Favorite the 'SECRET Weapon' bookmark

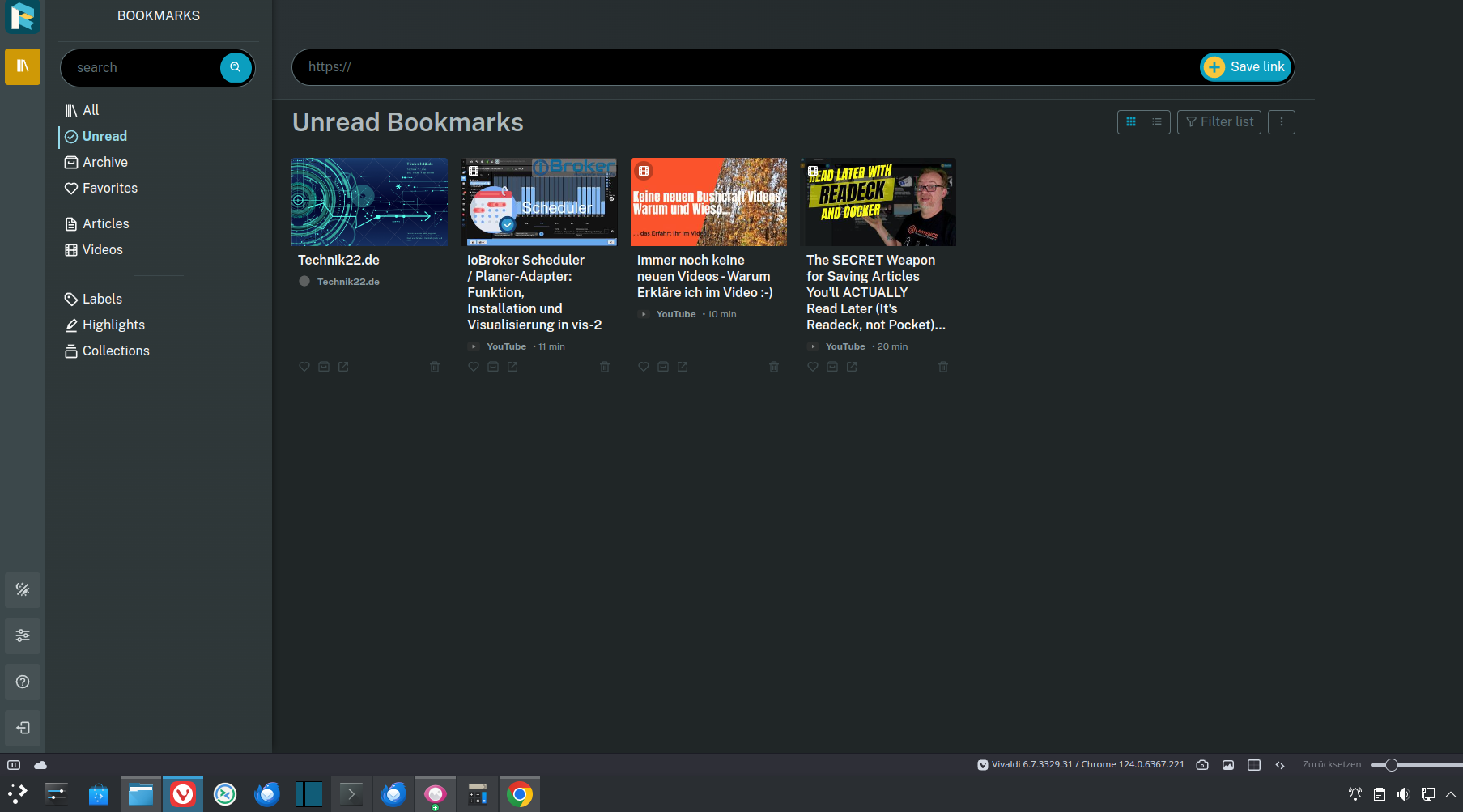coord(813,367)
